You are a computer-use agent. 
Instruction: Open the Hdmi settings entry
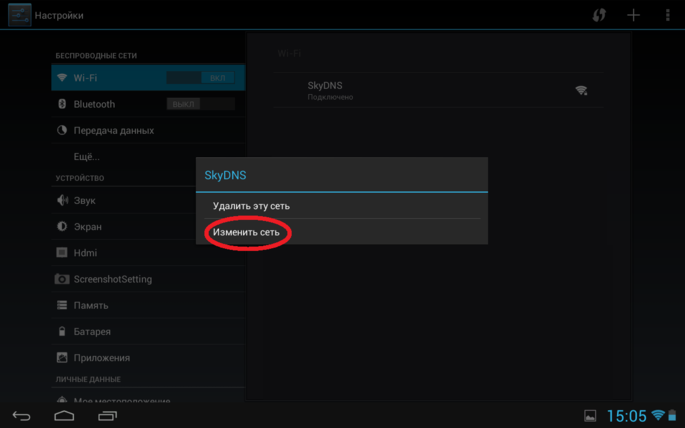(x=148, y=252)
